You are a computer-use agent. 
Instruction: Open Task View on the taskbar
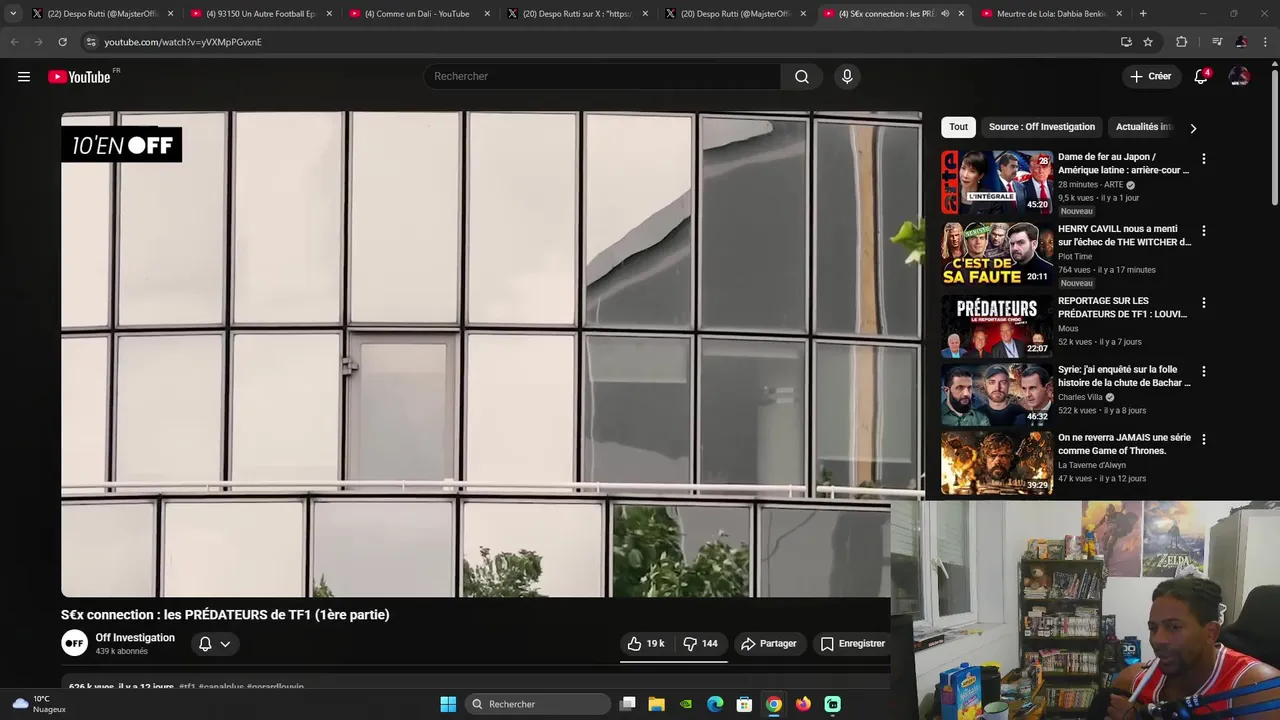[x=628, y=704]
